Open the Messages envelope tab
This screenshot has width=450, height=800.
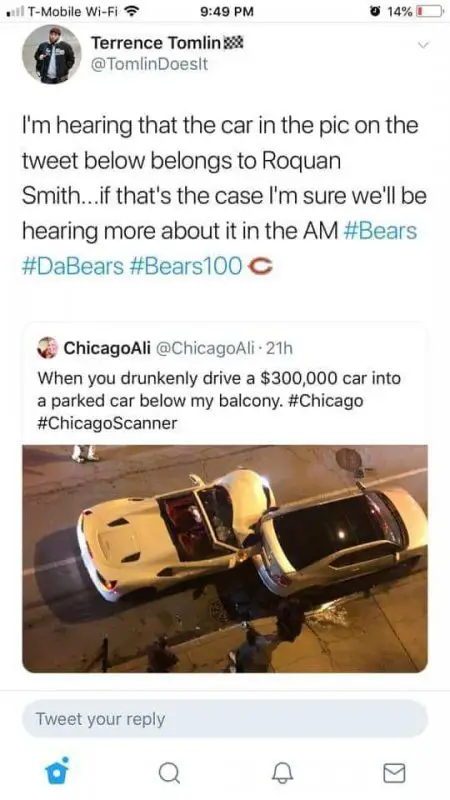[x=394, y=773]
